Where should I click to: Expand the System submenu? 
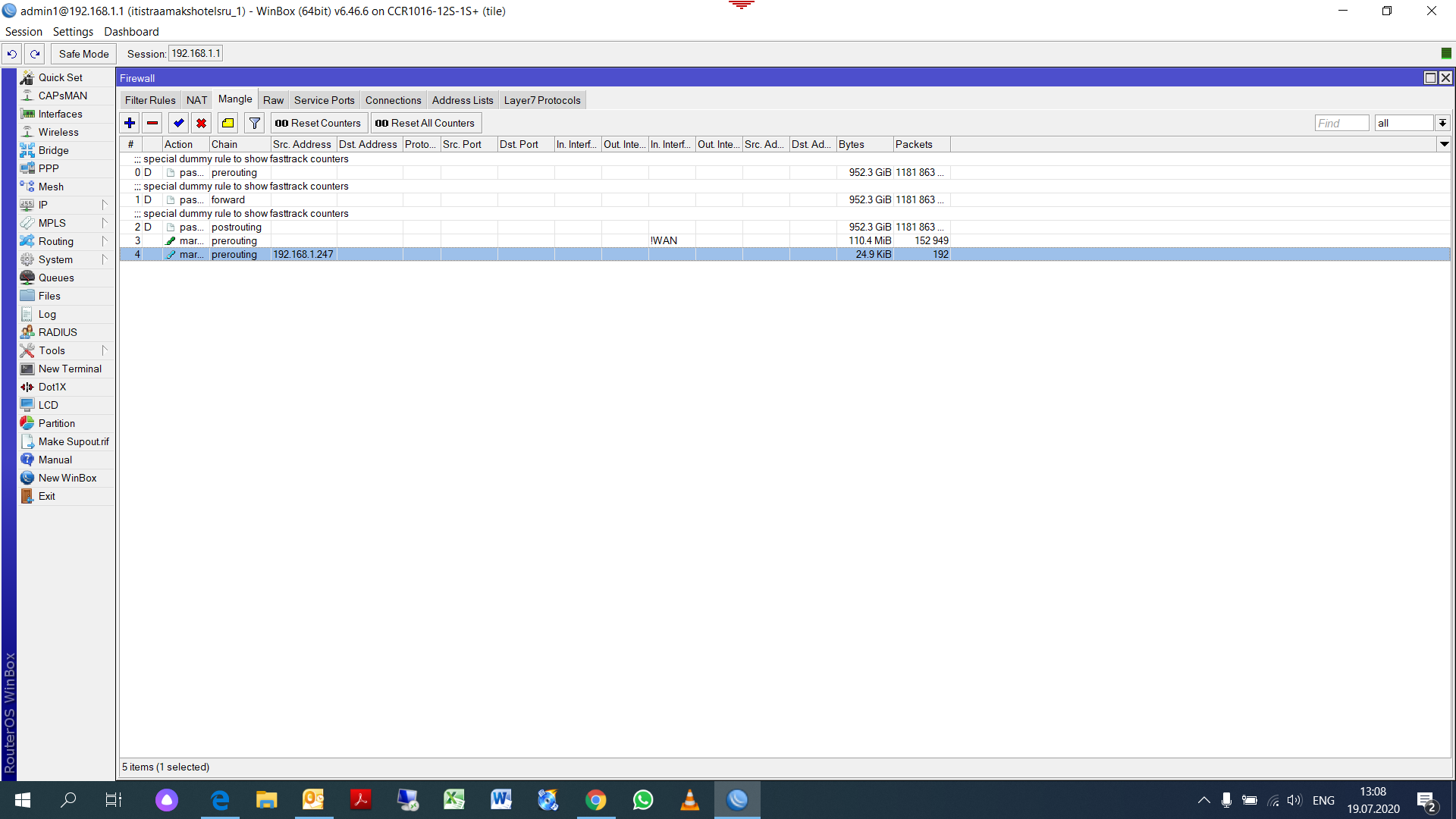tap(66, 259)
